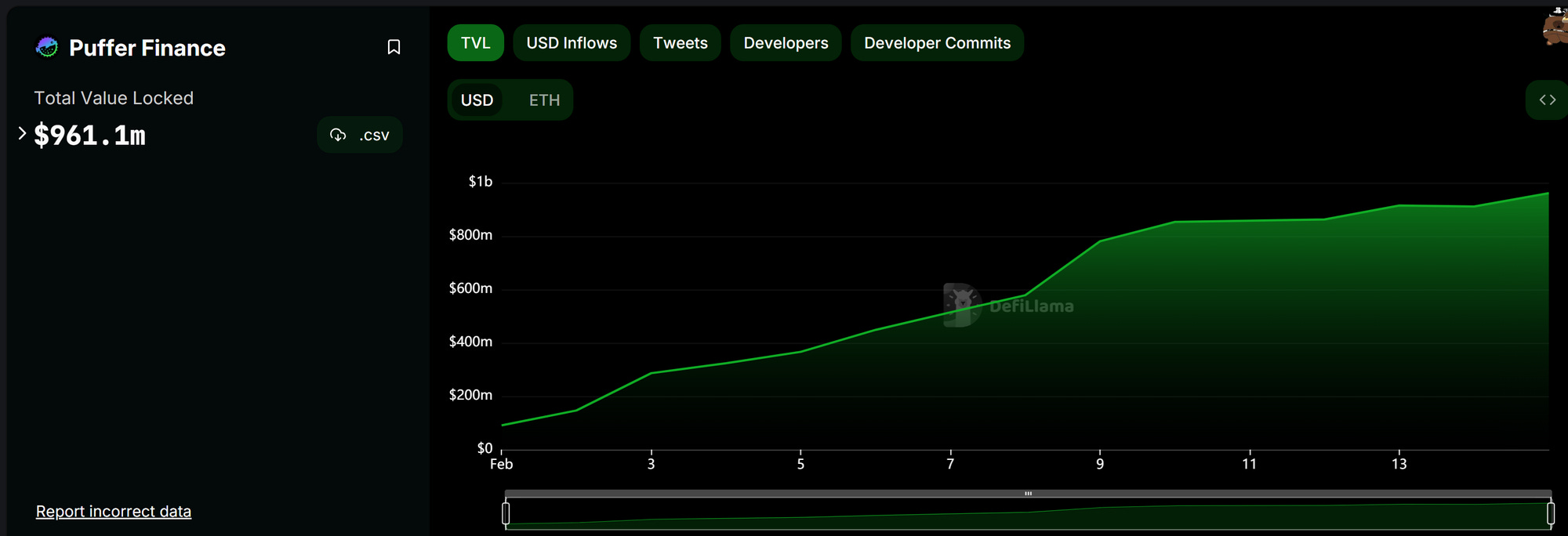This screenshot has height=536, width=1568.
Task: Click the 3 date tick on x-axis
Action: point(651,464)
